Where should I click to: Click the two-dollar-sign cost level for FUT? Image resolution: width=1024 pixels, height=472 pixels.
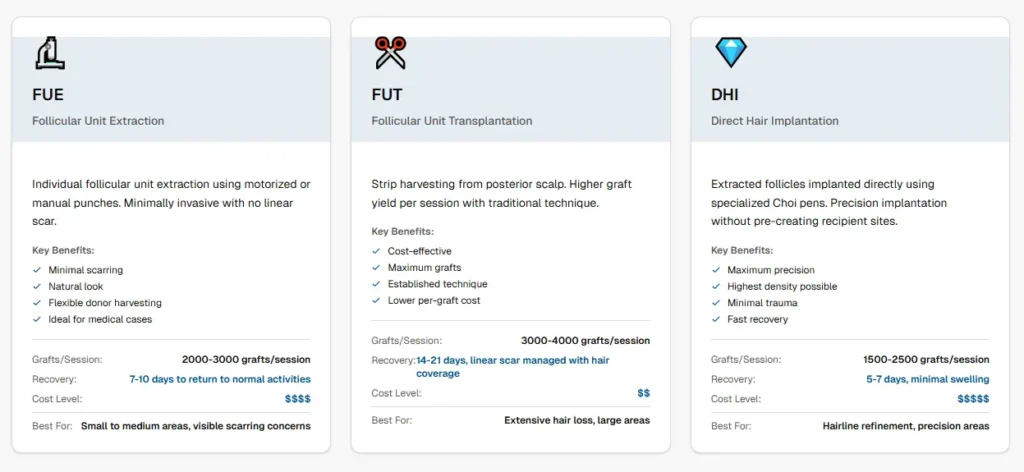tap(643, 393)
